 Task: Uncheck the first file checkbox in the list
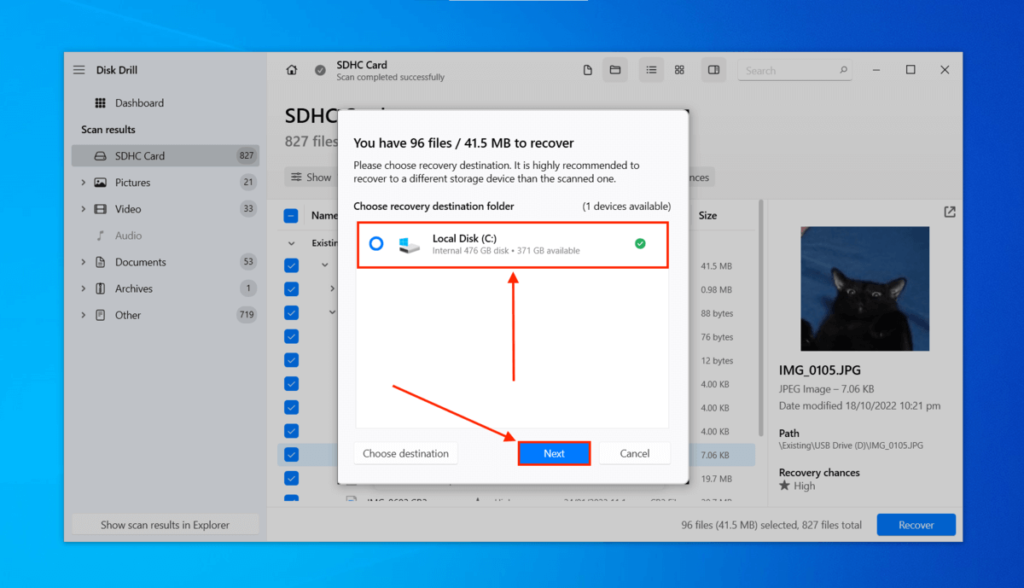(291, 265)
